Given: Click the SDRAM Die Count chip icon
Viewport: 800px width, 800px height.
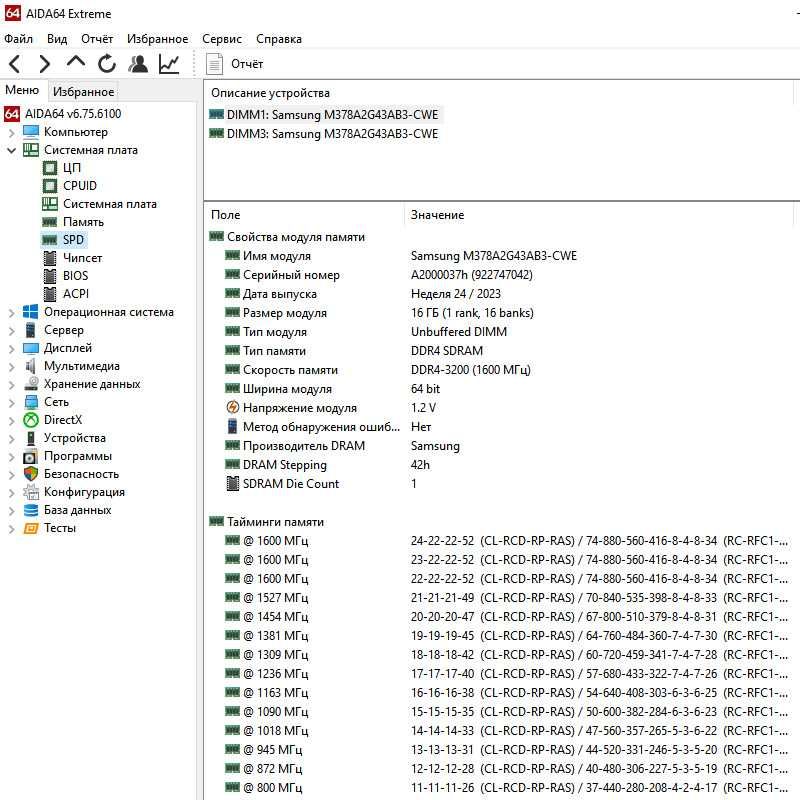Looking at the screenshot, I should (x=233, y=483).
